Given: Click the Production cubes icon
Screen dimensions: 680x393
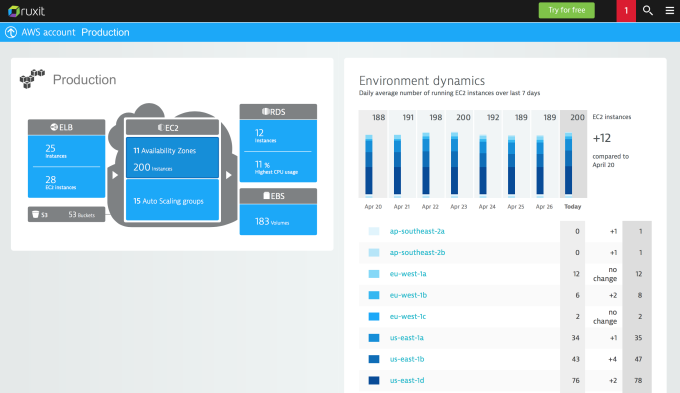Looking at the screenshot, I should [x=32, y=79].
